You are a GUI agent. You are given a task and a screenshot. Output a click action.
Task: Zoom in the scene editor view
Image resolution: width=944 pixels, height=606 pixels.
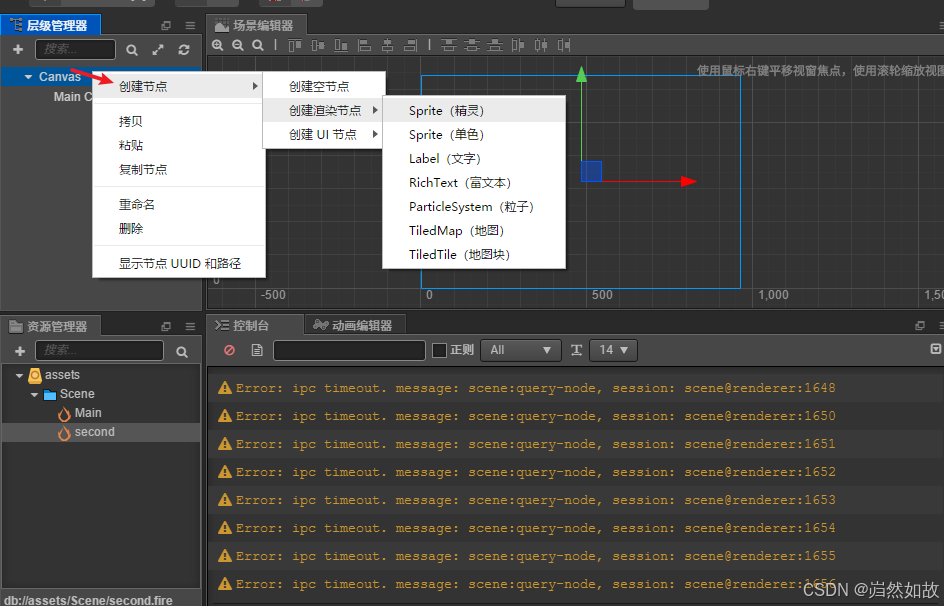[x=218, y=45]
